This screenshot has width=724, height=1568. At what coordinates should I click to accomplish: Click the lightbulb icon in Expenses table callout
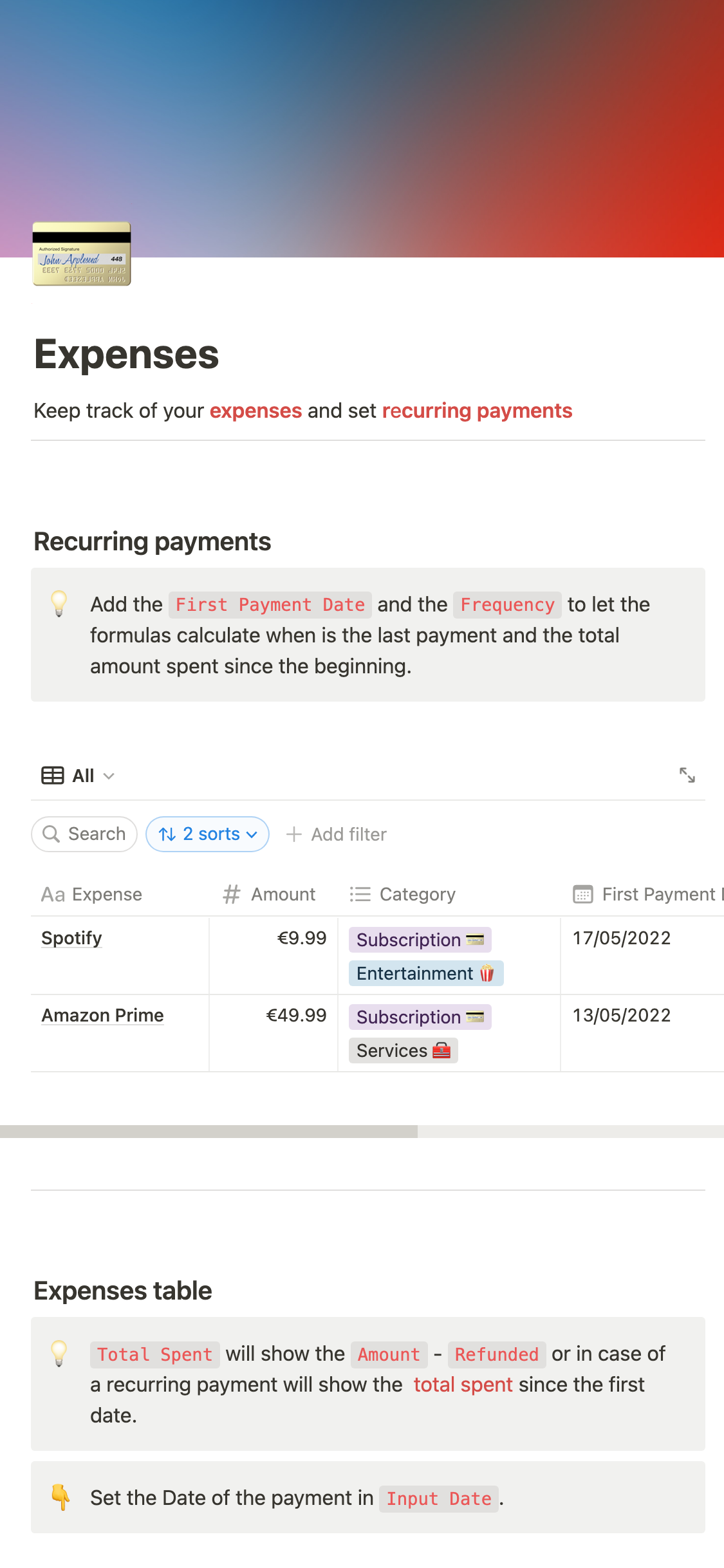tap(59, 1353)
